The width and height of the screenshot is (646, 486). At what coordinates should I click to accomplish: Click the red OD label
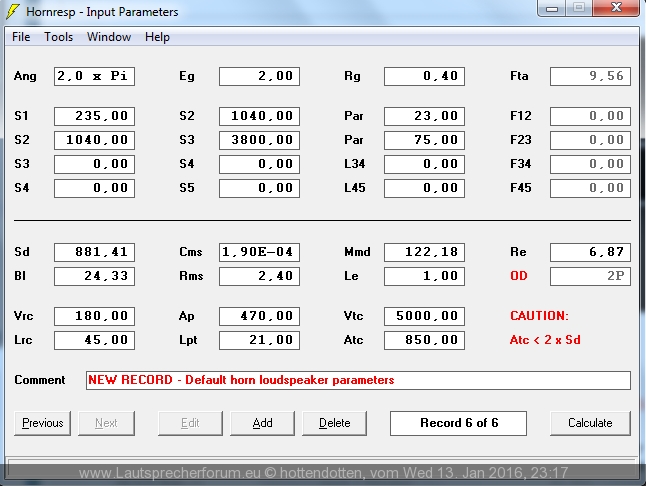518,276
